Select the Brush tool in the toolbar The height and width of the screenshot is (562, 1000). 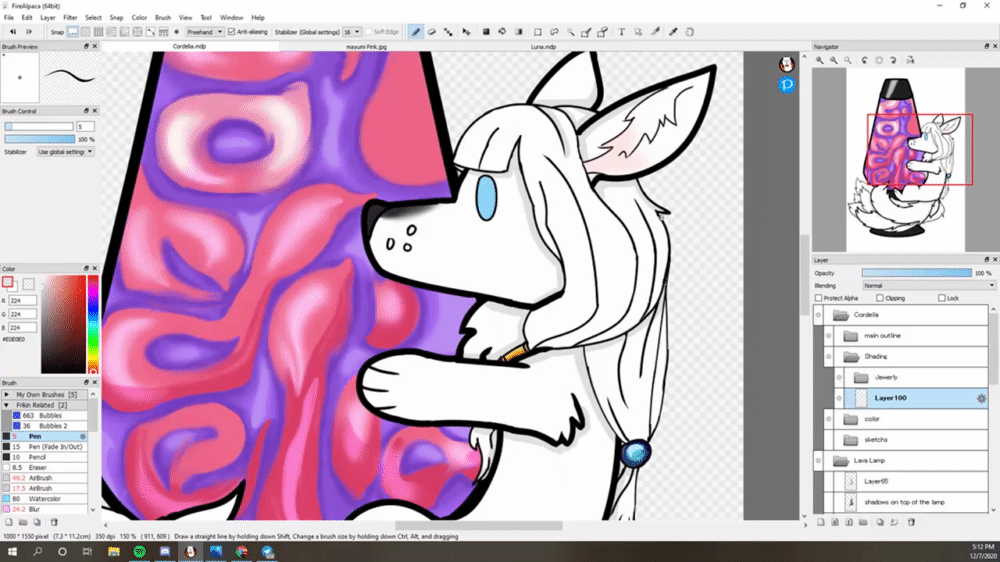coord(415,32)
